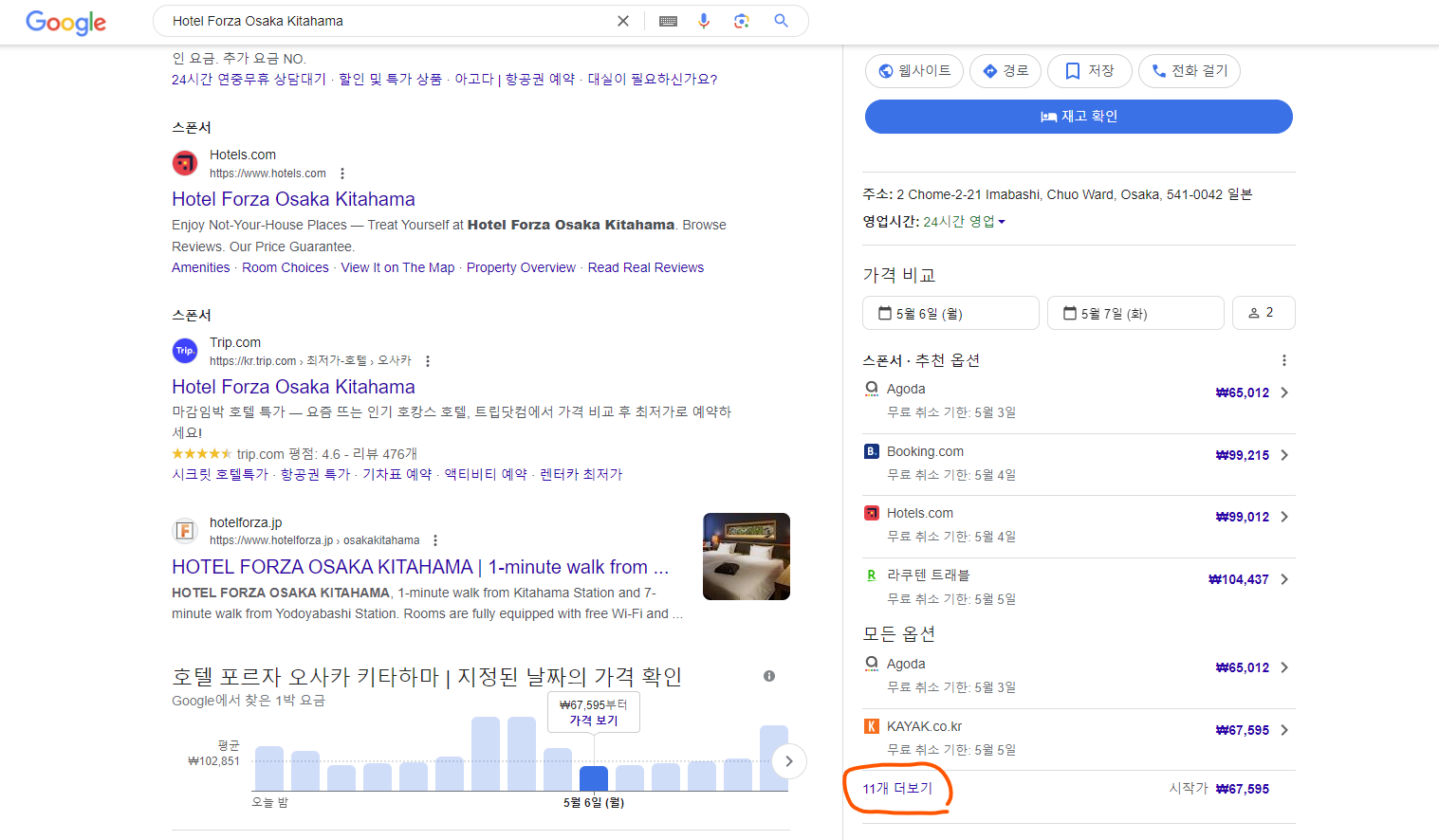
Task: Clear the search box with X icon
Action: coord(623,21)
